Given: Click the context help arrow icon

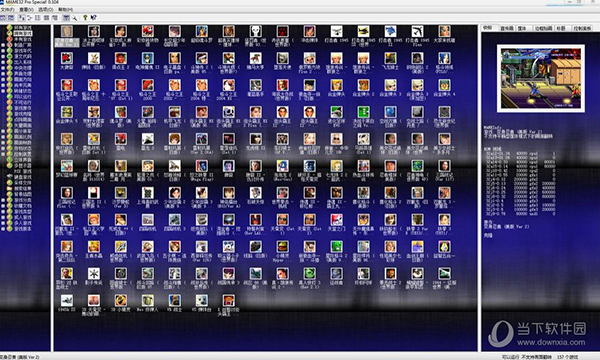Looking at the screenshot, I should coord(94,18).
